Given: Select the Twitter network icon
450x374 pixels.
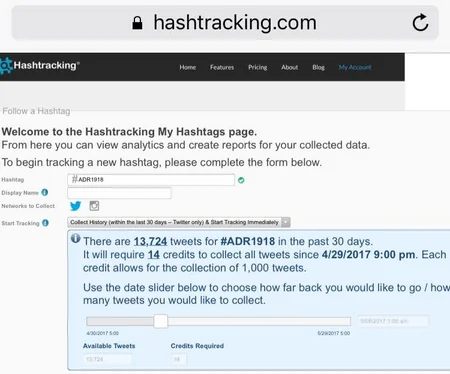Looking at the screenshot, I should (76, 206).
